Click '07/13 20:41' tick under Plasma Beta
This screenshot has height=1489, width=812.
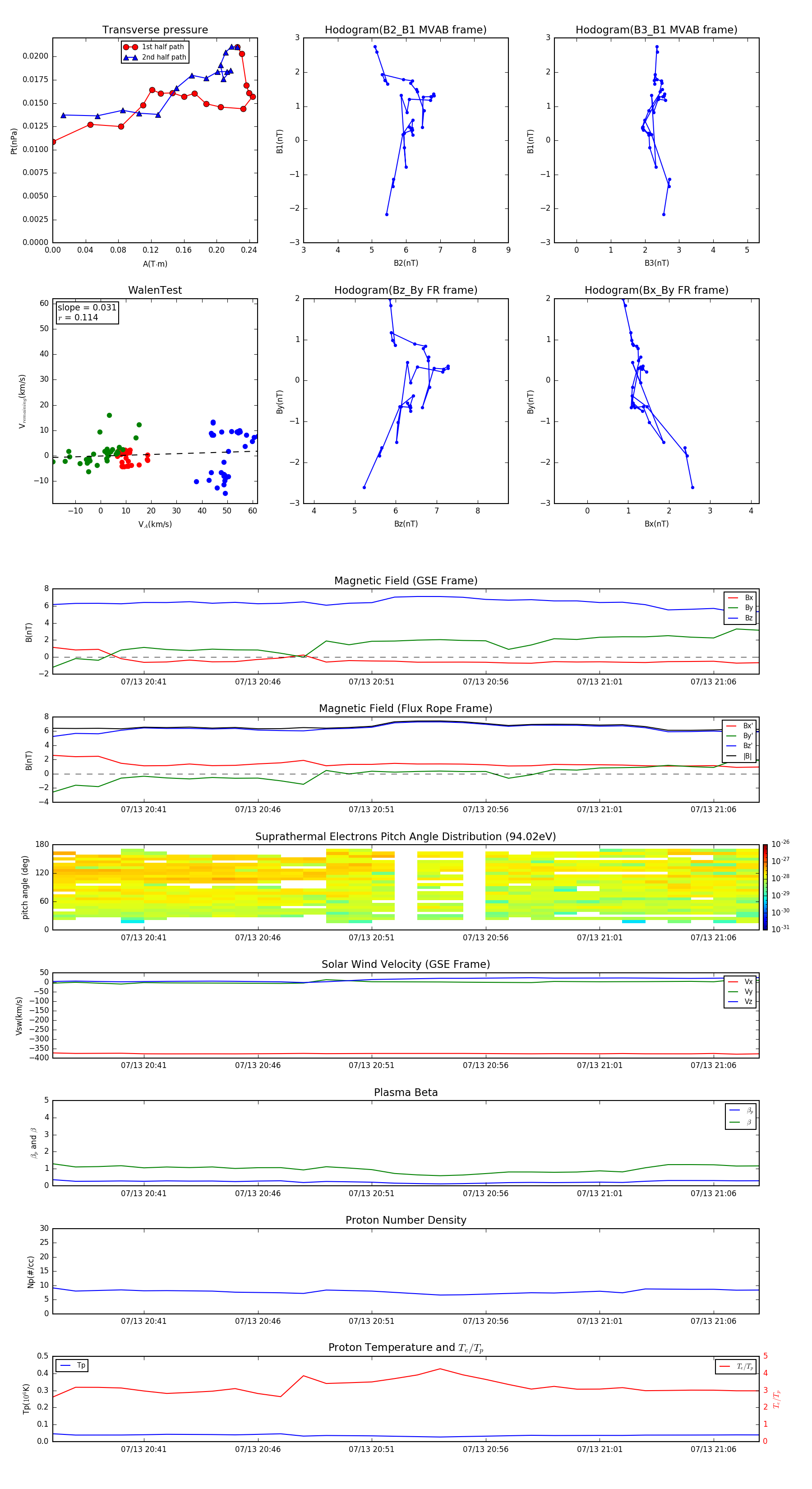pos(143,1193)
